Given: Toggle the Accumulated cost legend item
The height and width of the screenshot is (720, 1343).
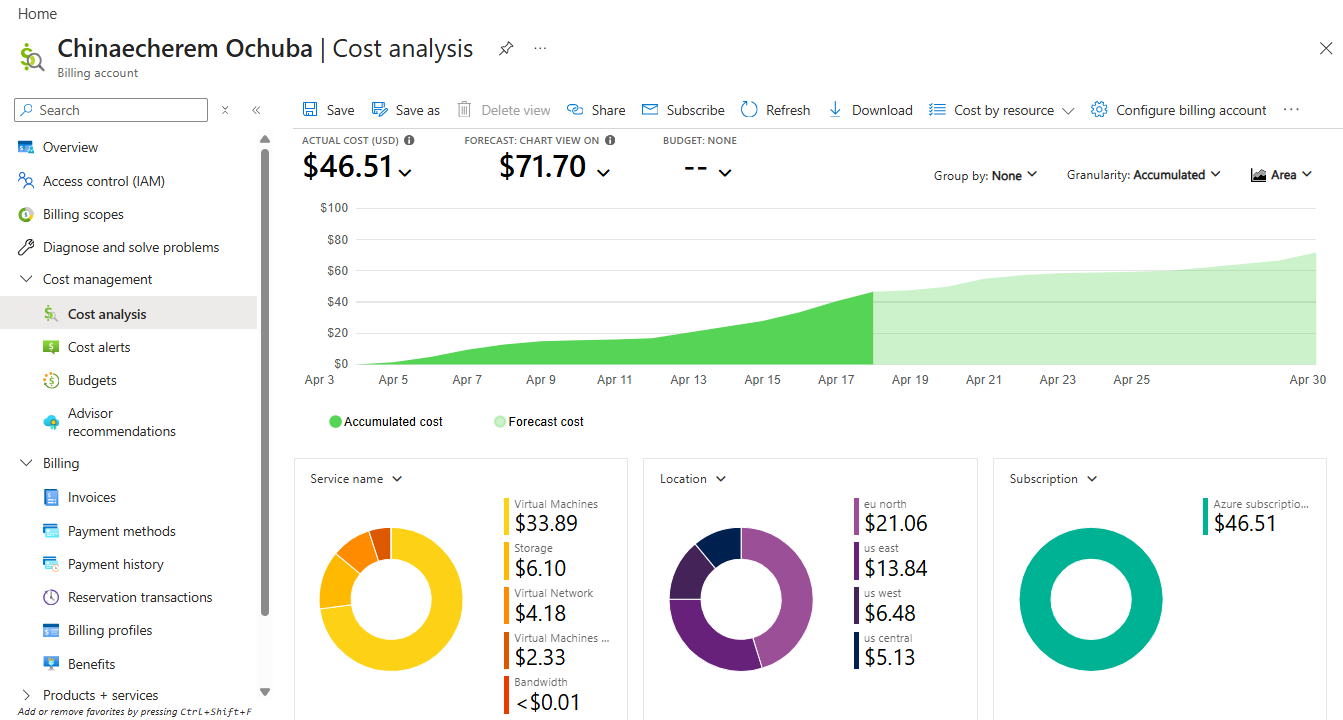Looking at the screenshot, I should [x=386, y=422].
